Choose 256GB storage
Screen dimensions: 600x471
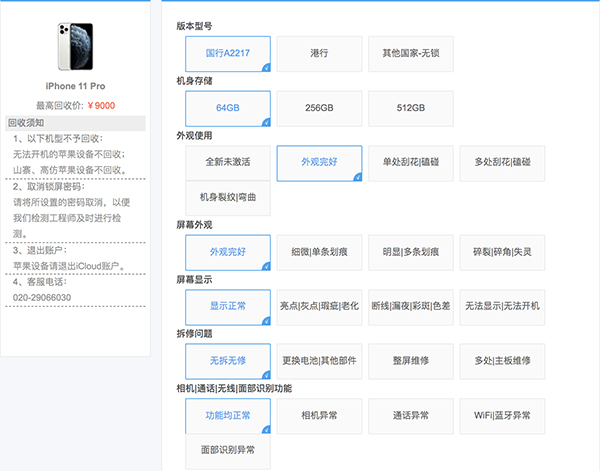[x=319, y=109]
